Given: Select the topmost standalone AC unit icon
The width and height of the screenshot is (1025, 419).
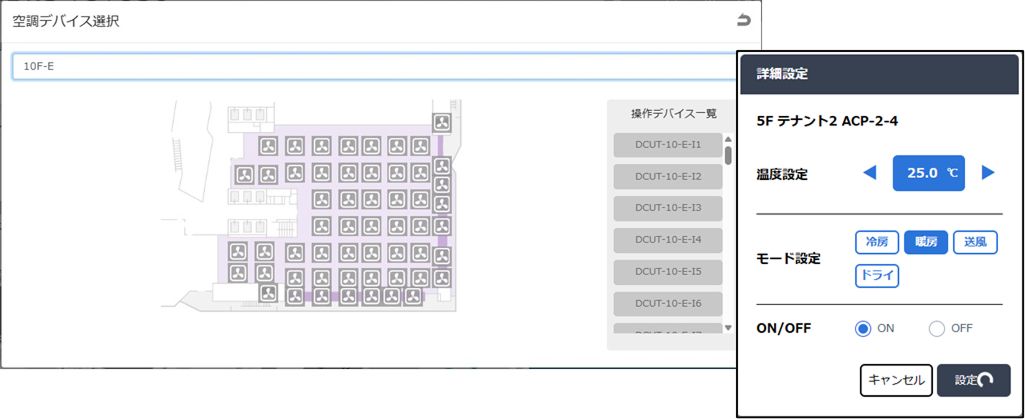Looking at the screenshot, I should click(442, 123).
